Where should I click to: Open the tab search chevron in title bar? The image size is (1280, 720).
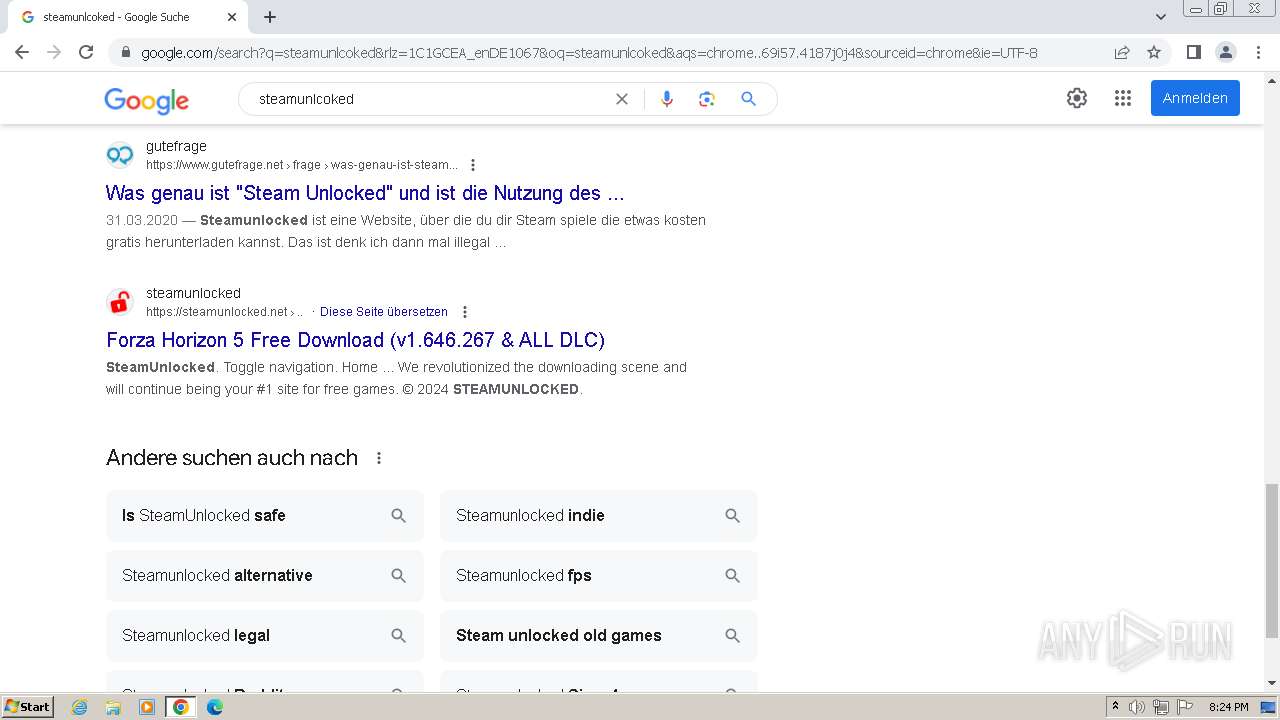pos(1160,17)
